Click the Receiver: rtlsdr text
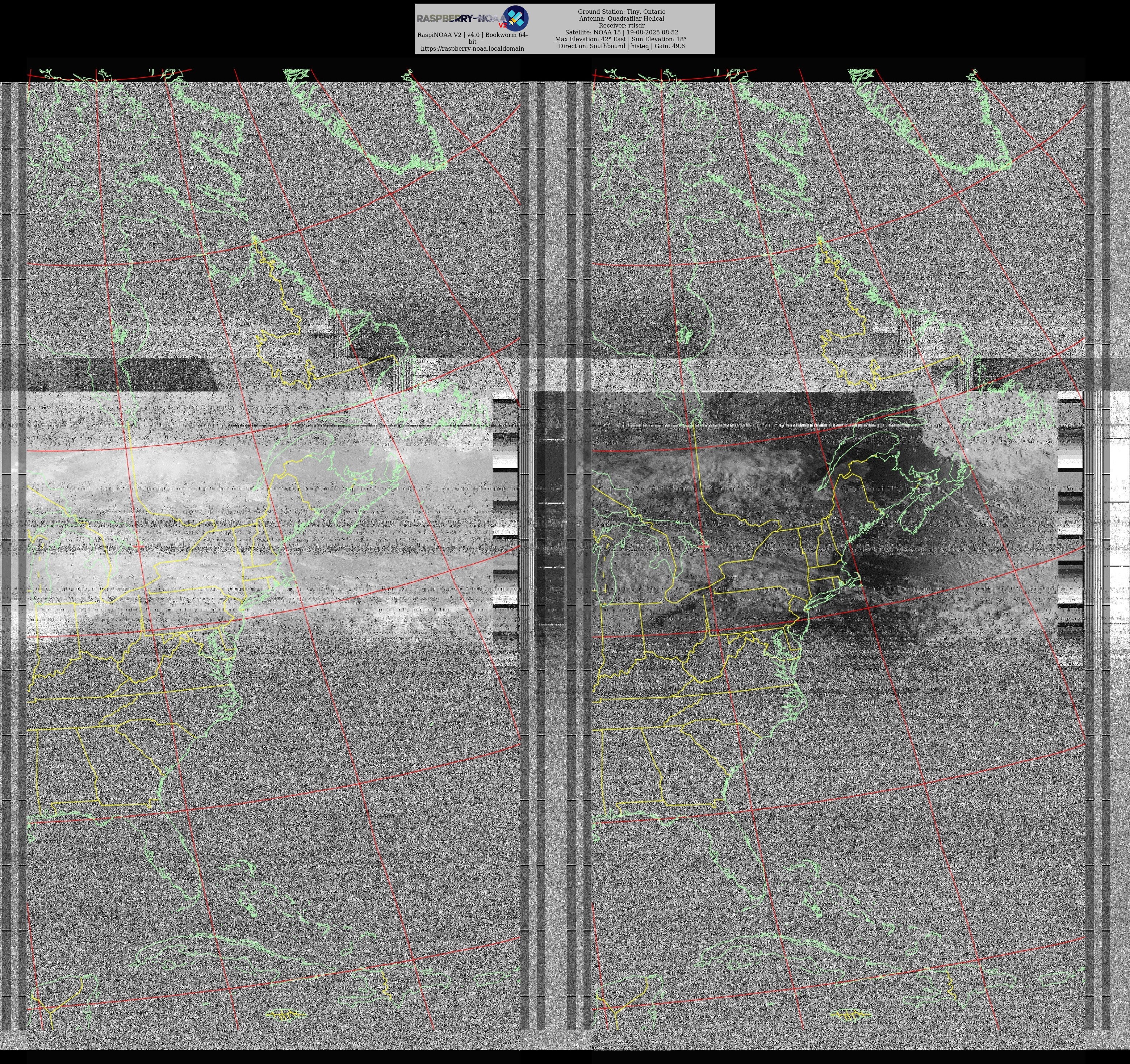This screenshot has width=1130, height=1064. (621, 26)
